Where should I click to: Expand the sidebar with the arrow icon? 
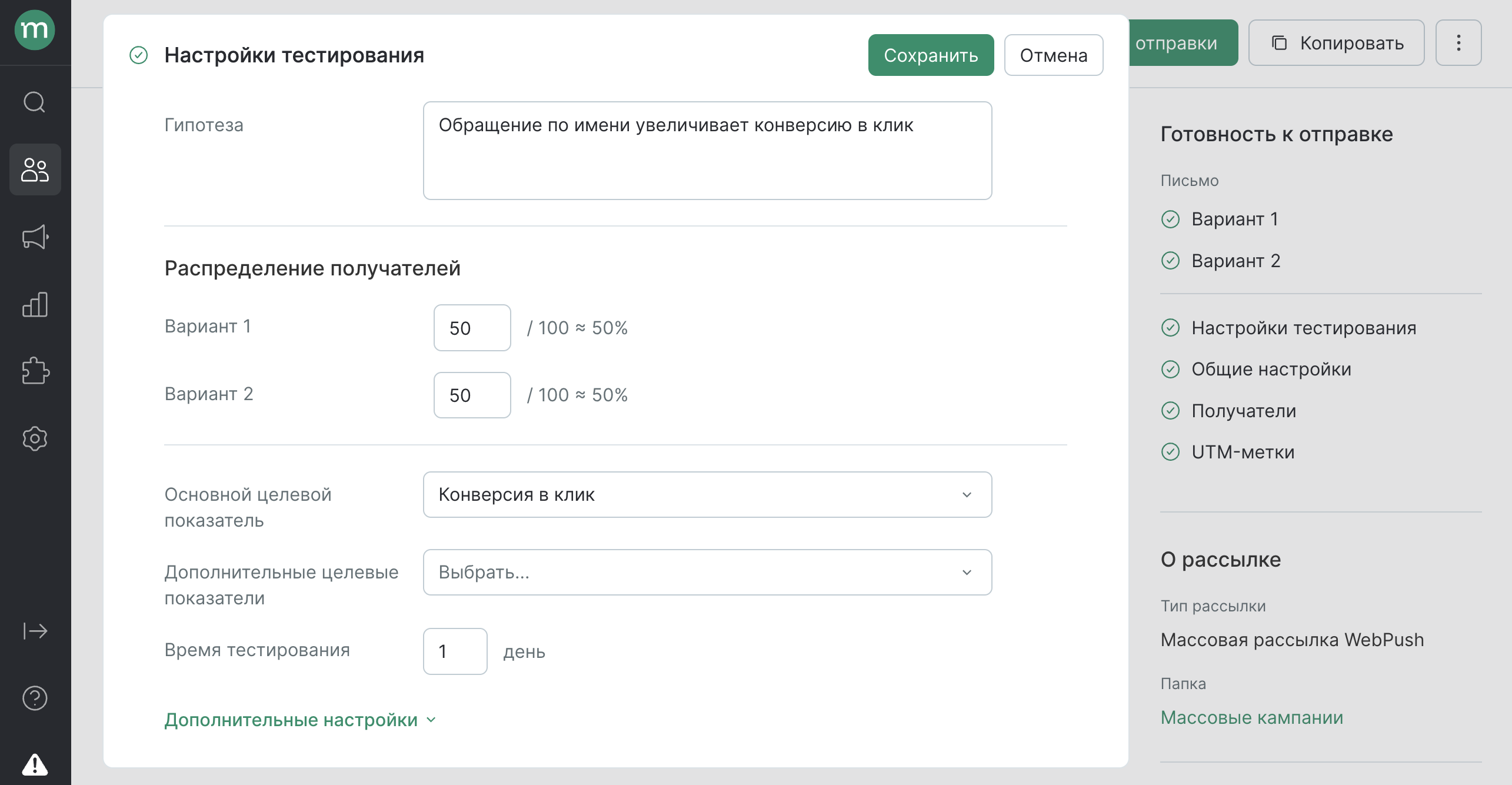[x=35, y=631]
